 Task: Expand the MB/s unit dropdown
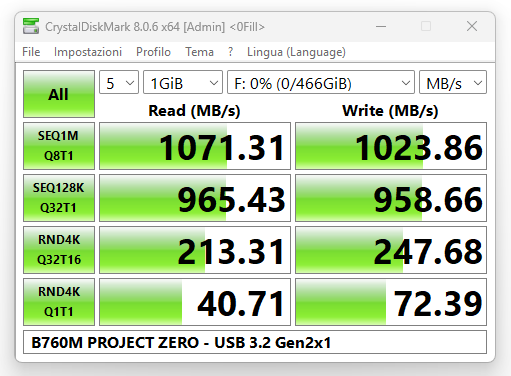tap(453, 82)
